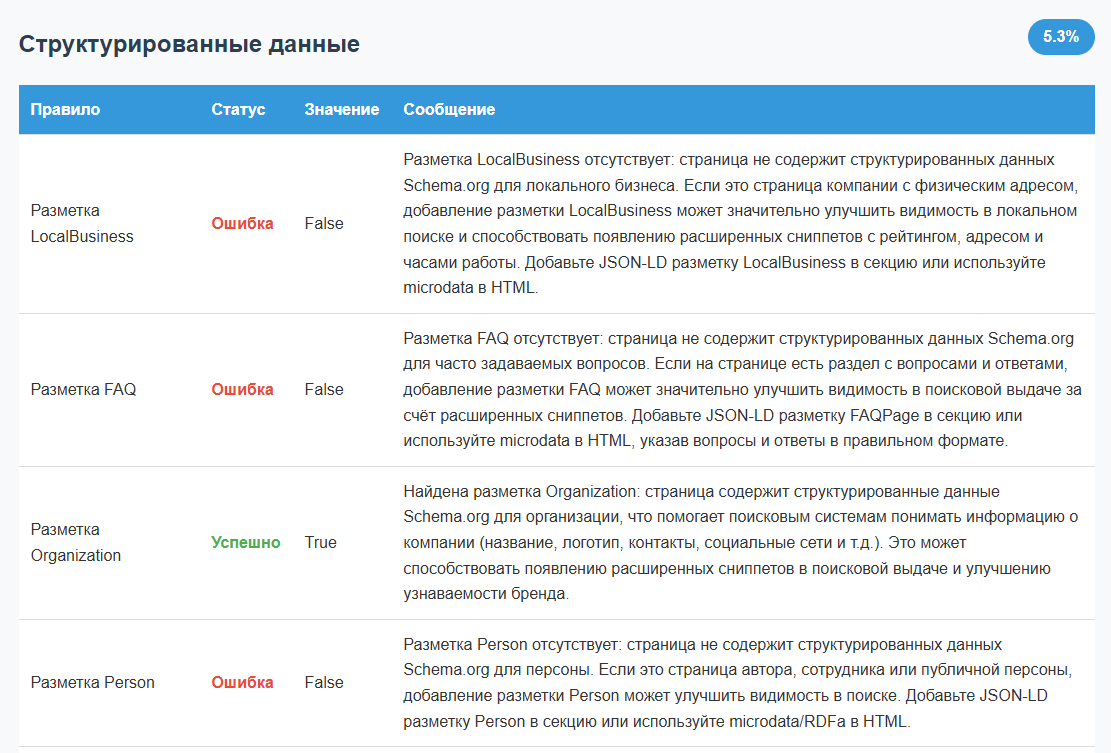Click 'False' value in LocalBusiness row
The image size is (1111, 753).
324,223
